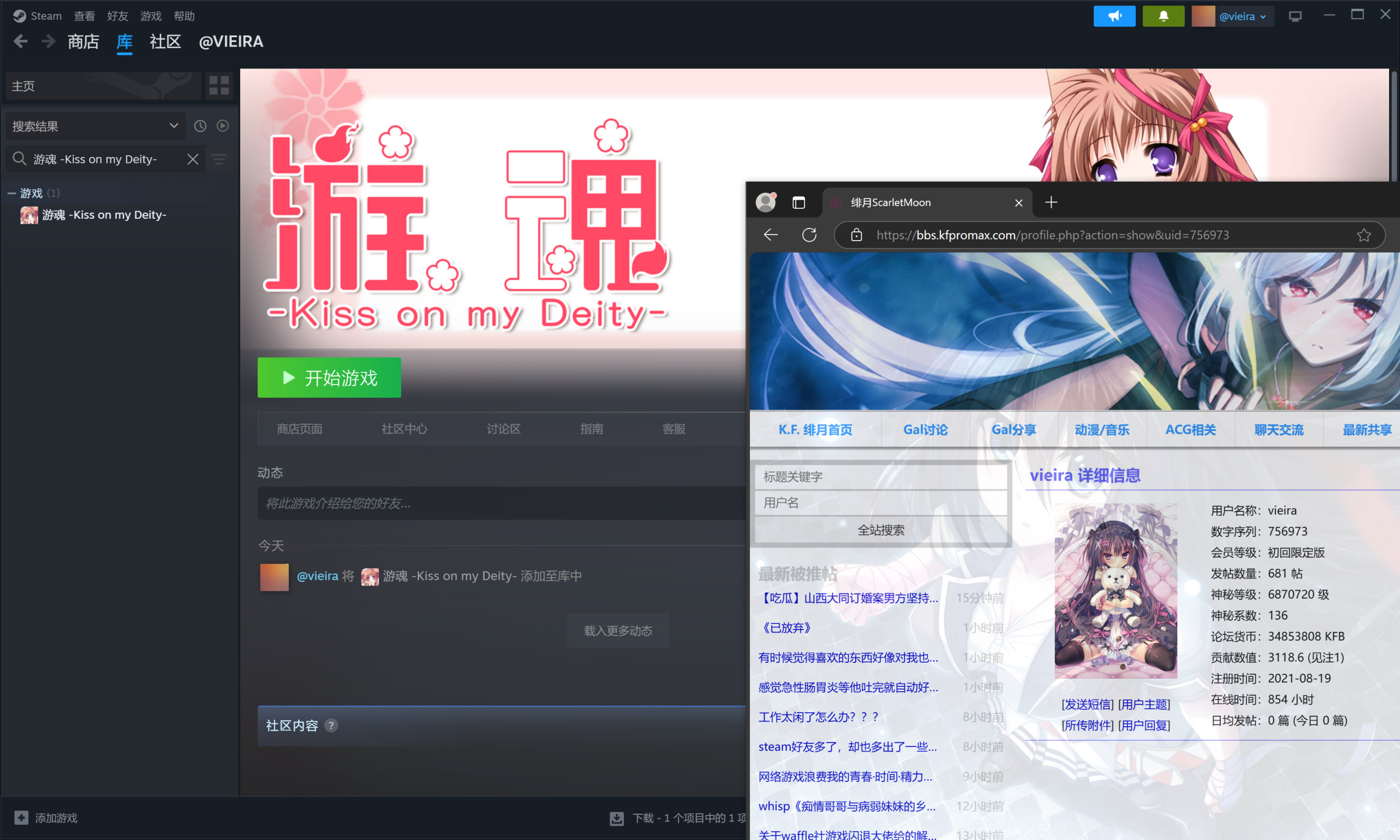Click 载入更多动态 button
Screen dimensions: 1400x840
(618, 630)
